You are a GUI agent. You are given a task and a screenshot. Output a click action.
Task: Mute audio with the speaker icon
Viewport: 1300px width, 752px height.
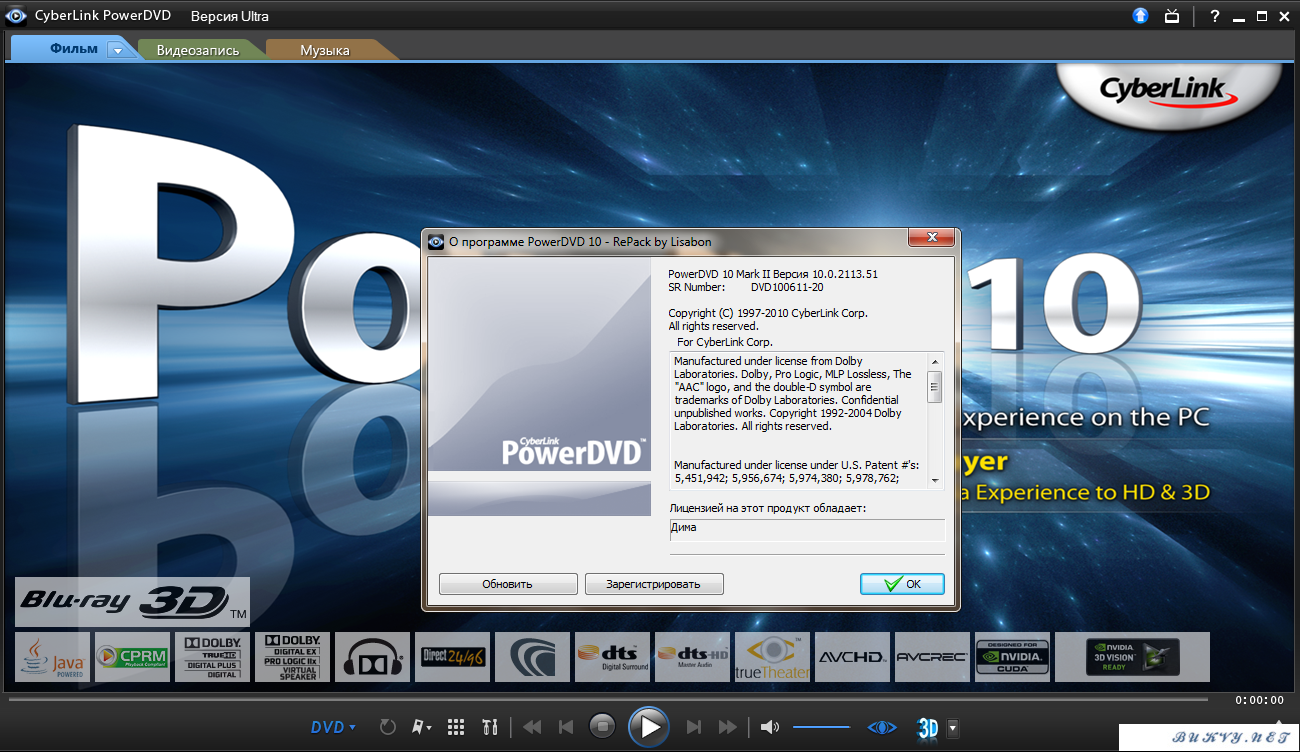[x=769, y=727]
